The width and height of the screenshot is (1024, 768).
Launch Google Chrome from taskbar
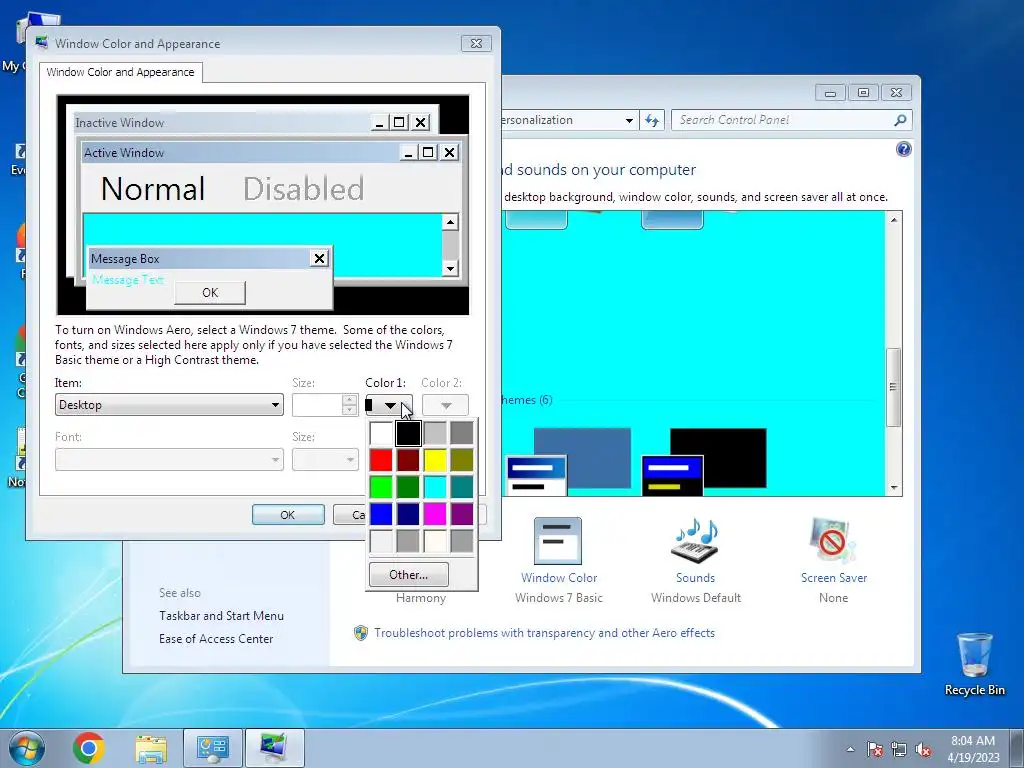pos(89,748)
